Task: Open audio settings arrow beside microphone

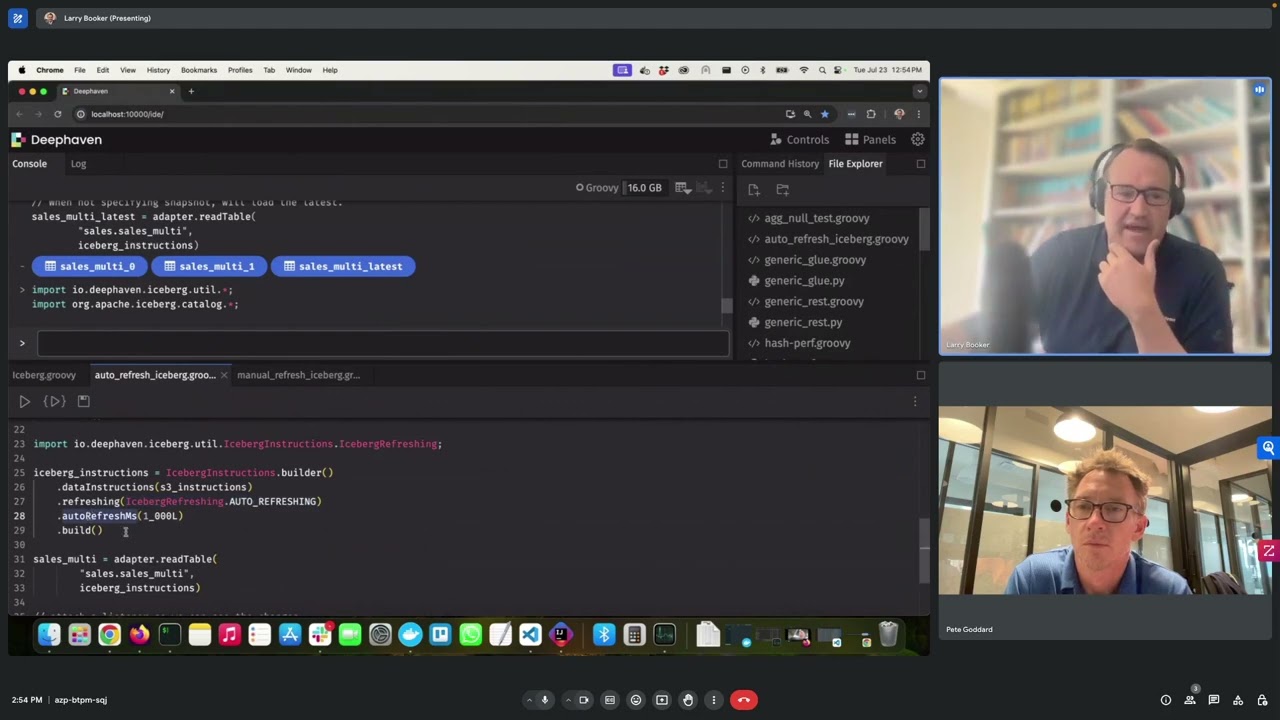Action: (x=528, y=700)
